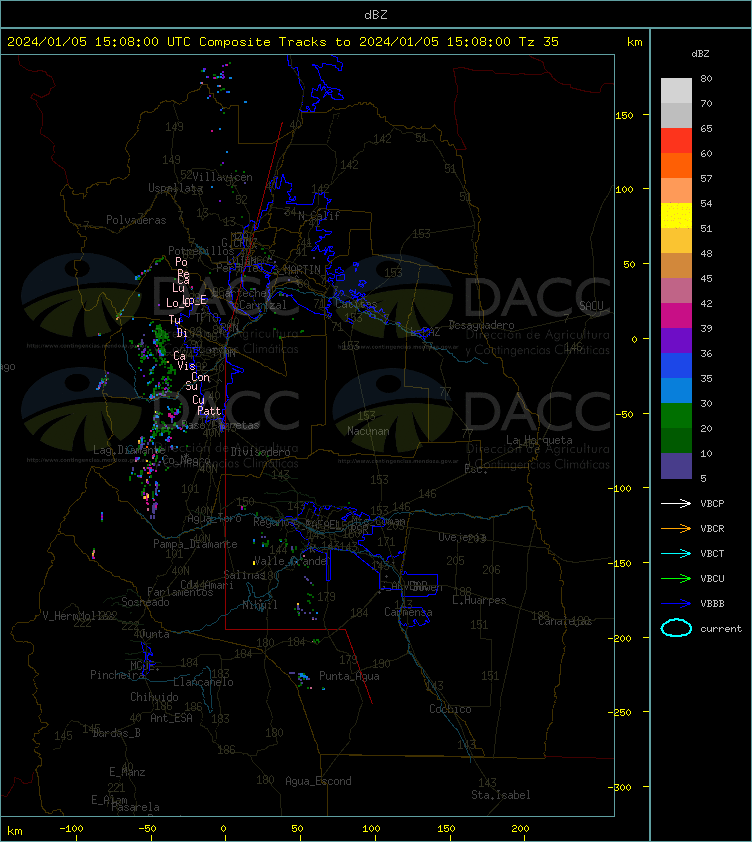Click the 'Agua_Escond' place label

[319, 781]
